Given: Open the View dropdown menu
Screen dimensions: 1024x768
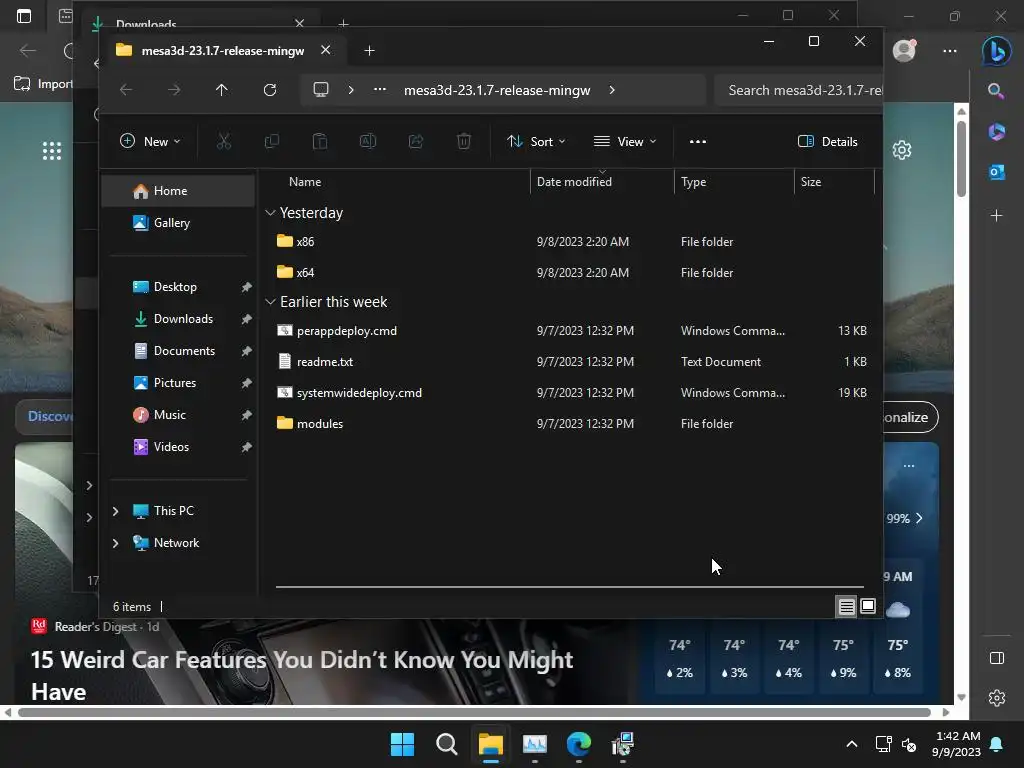Looking at the screenshot, I should tap(625, 141).
